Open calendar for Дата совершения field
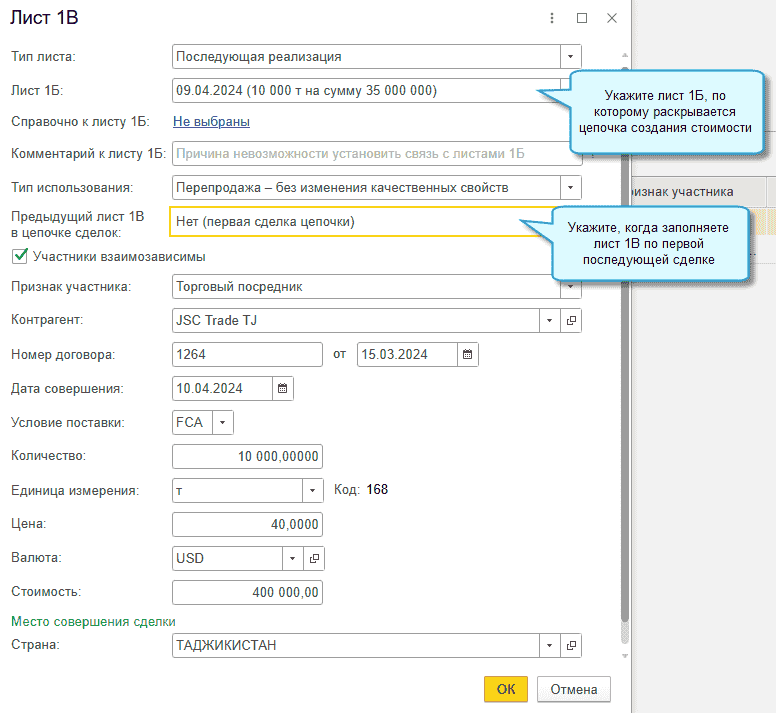The width and height of the screenshot is (776, 713). 283,388
